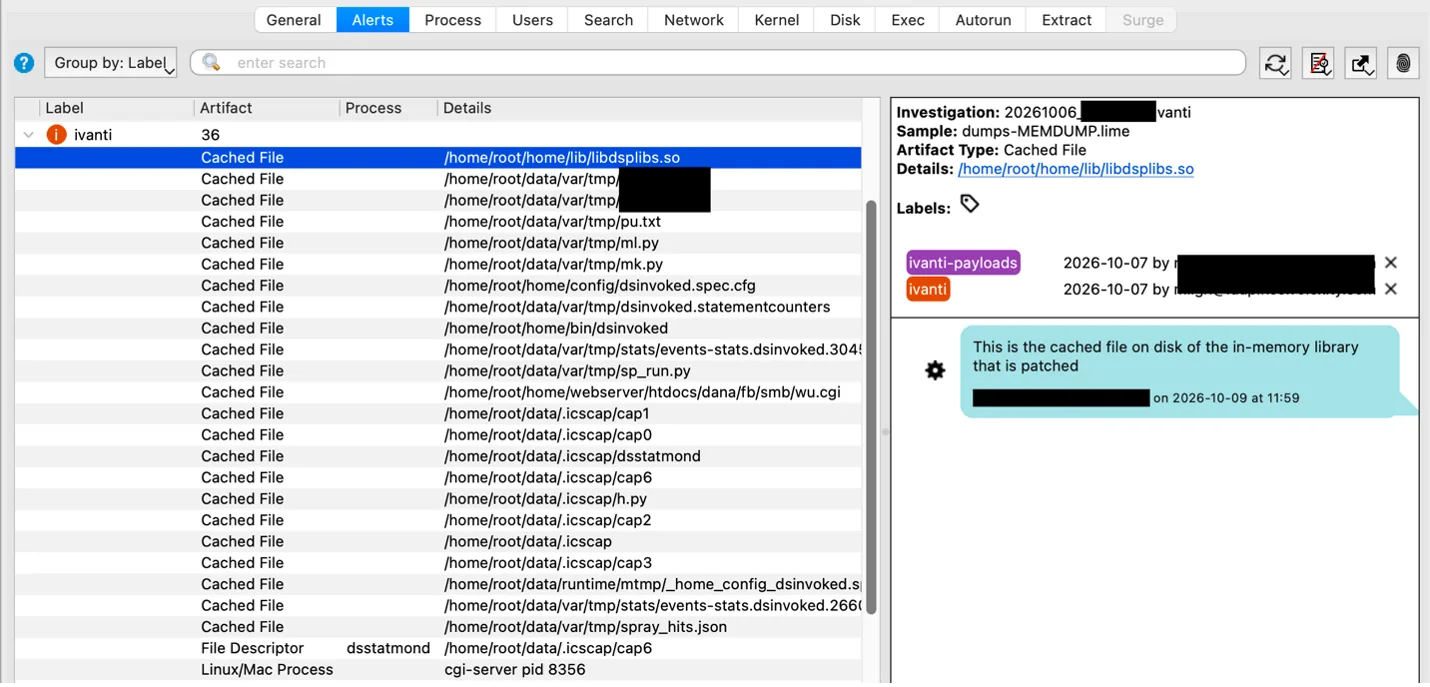Select the .icscap/cap1 row

(438, 413)
